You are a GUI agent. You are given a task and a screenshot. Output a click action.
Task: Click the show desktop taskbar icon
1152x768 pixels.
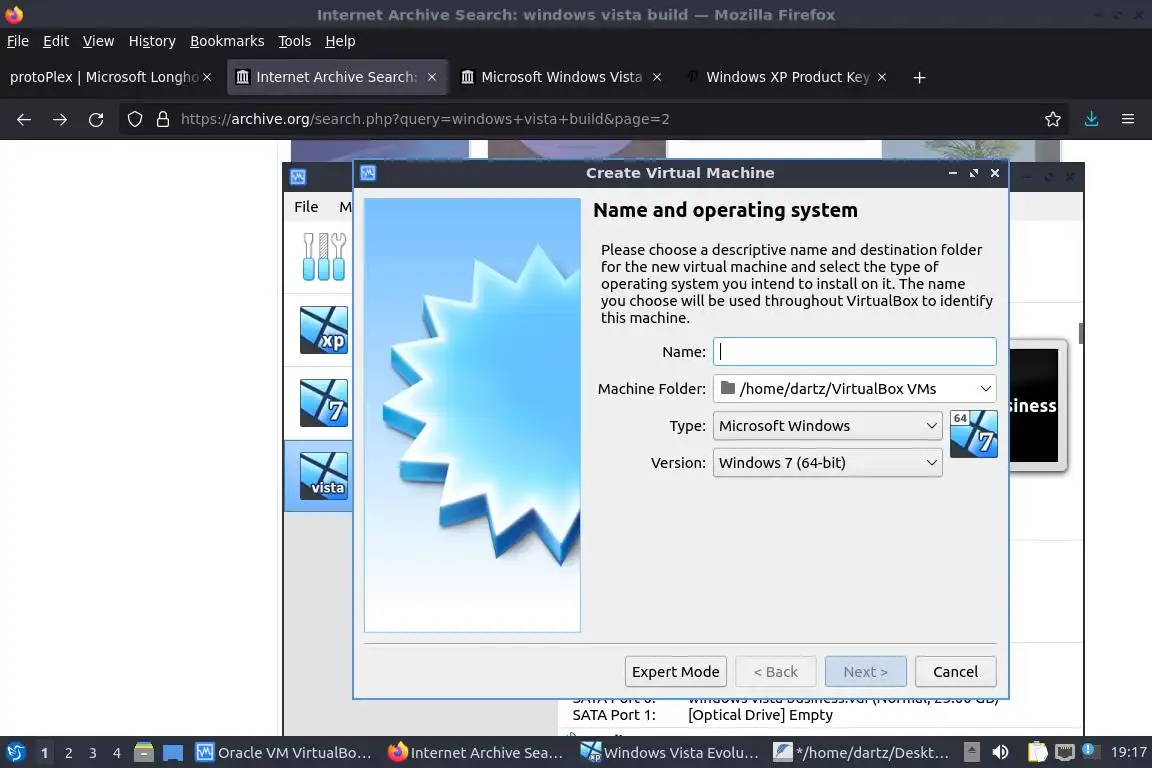point(173,753)
